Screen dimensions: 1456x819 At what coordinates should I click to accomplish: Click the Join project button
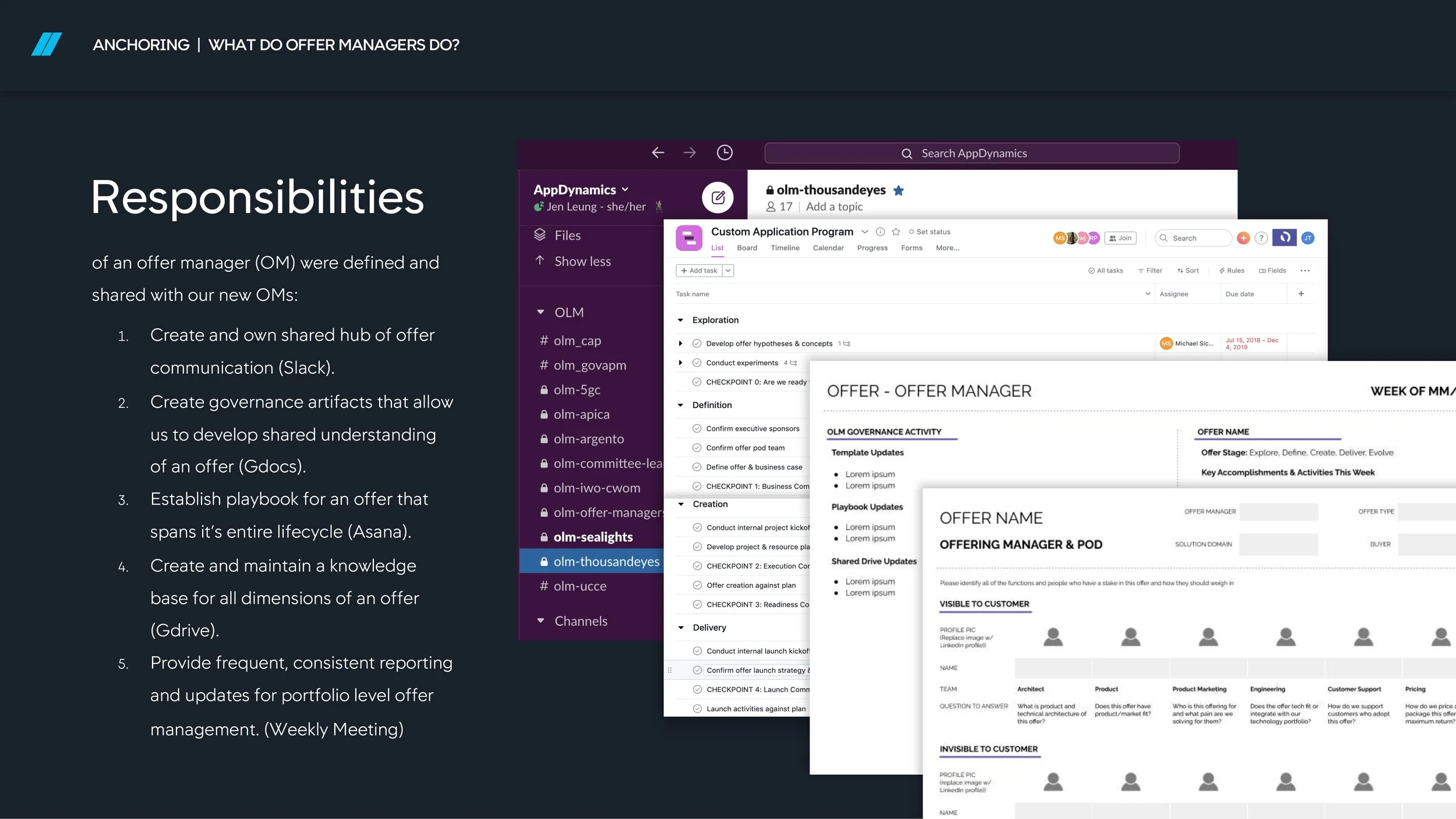tap(1120, 238)
